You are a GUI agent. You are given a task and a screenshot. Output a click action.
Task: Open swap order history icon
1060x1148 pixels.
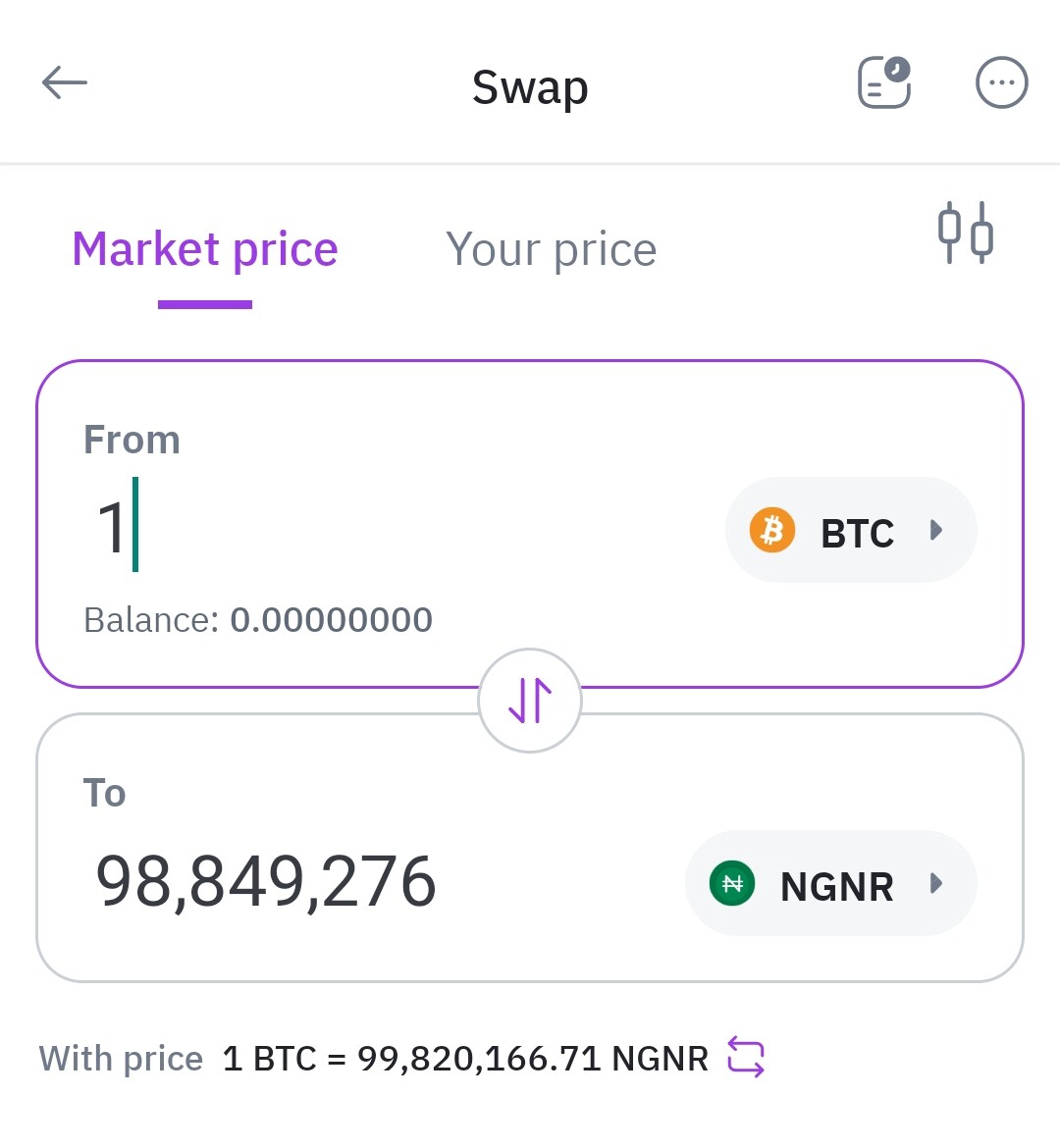[884, 82]
